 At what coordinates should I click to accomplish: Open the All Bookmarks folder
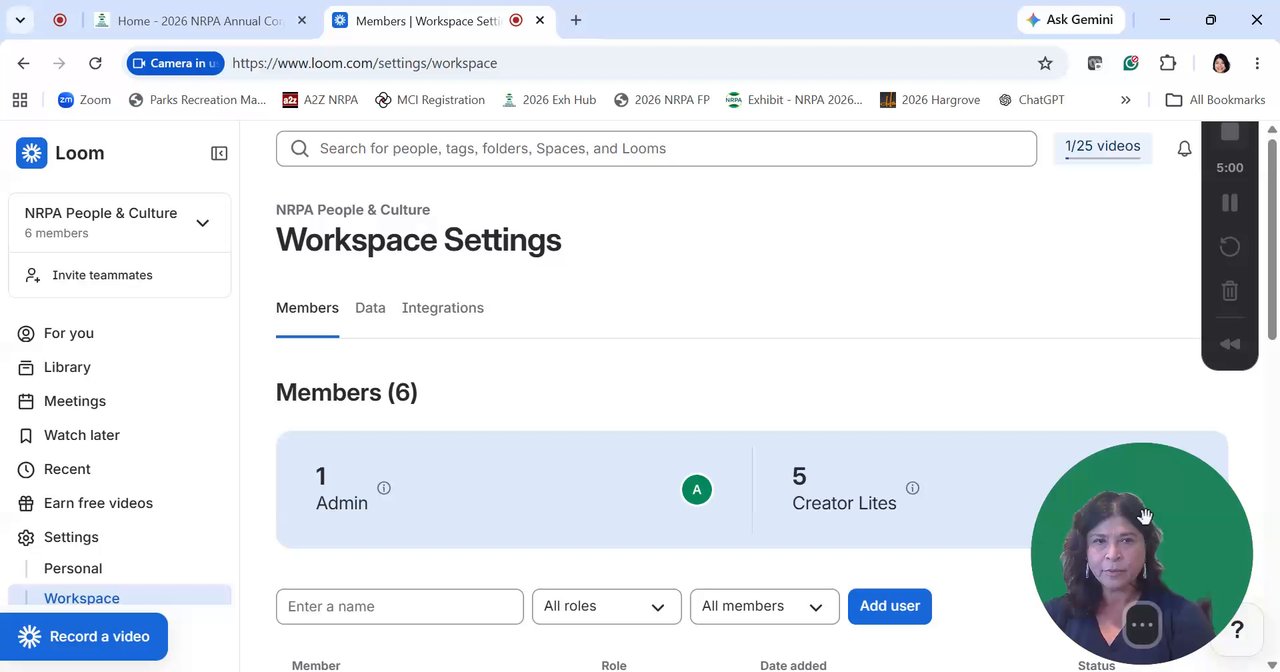(x=1216, y=100)
